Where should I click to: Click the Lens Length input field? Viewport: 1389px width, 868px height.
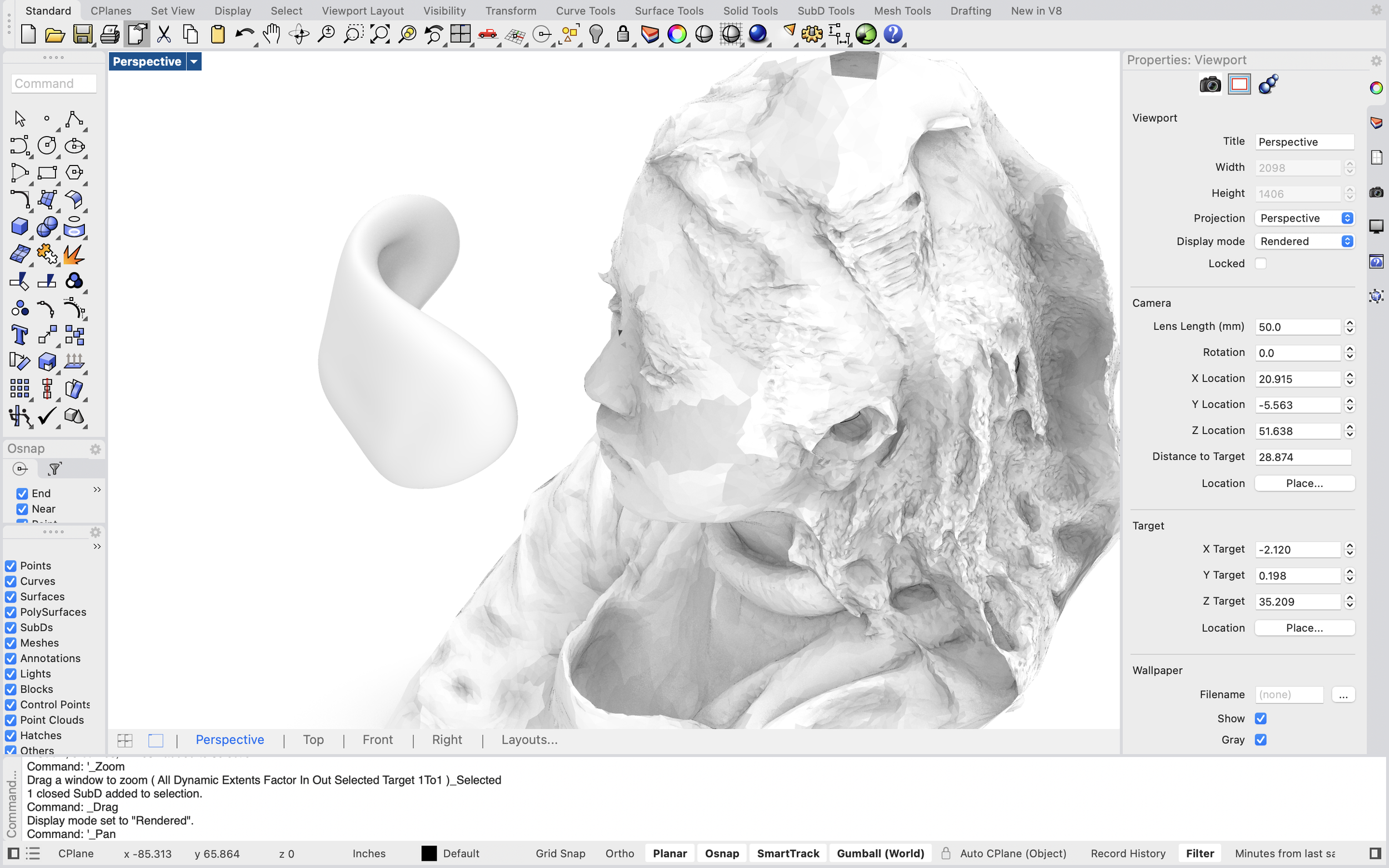pos(1297,327)
